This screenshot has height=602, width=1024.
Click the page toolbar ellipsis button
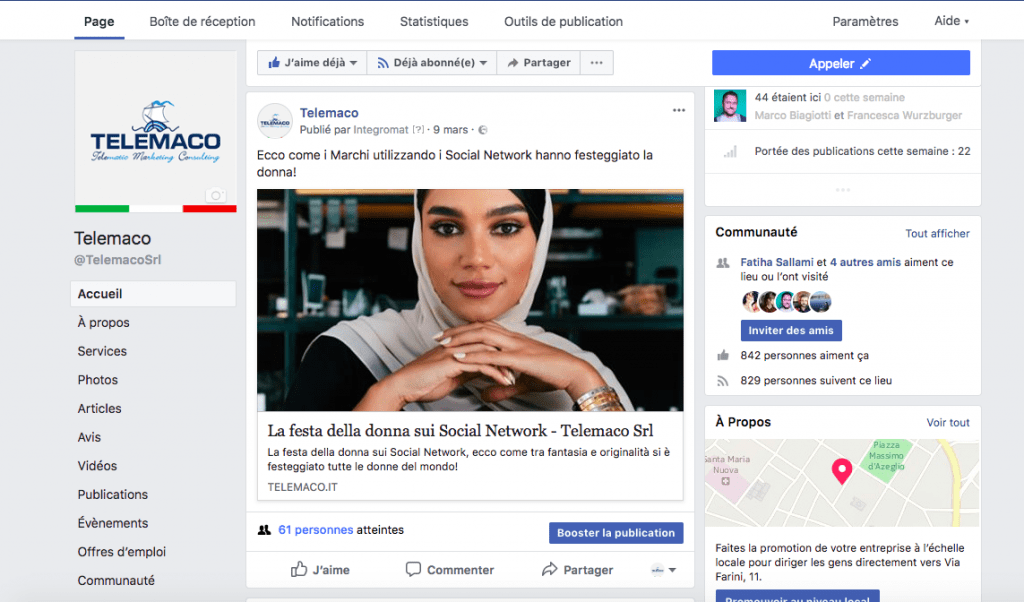coord(596,63)
